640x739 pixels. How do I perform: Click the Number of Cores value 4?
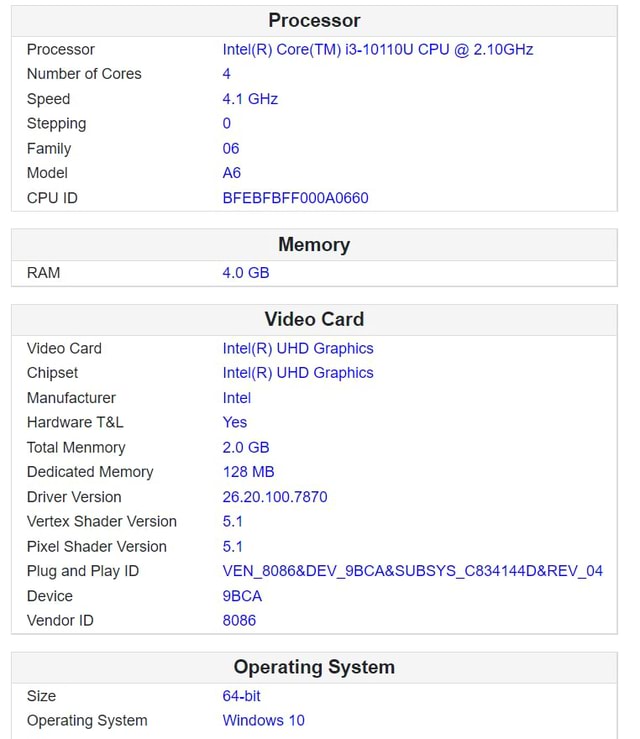pyautogui.click(x=227, y=74)
